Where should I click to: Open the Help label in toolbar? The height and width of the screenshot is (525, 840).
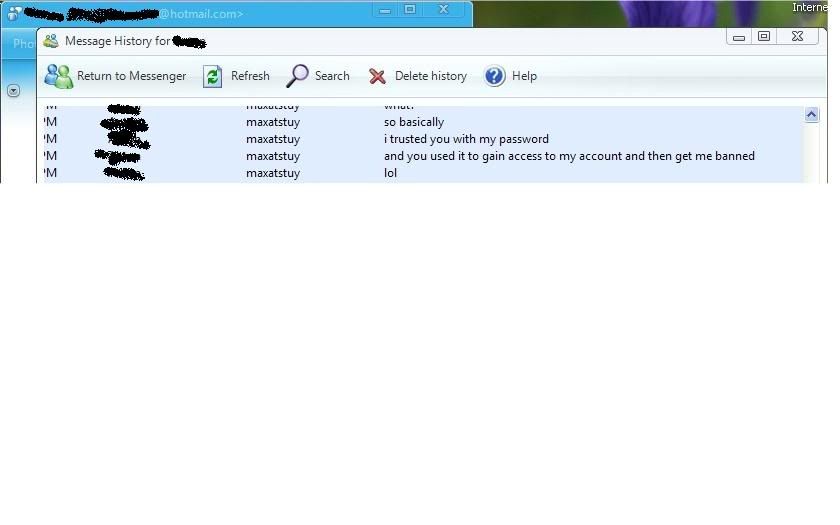click(524, 76)
